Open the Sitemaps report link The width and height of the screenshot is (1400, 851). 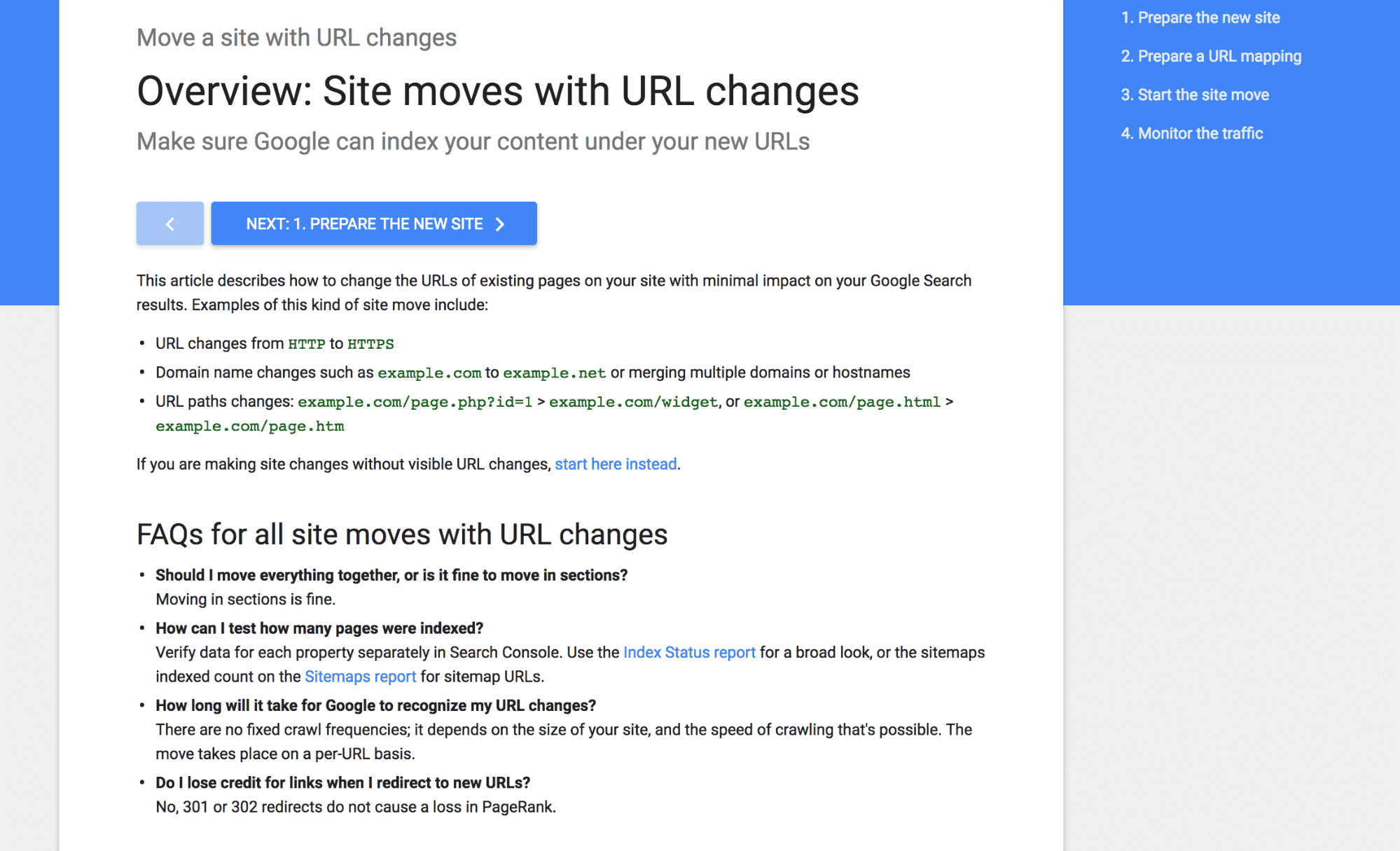coord(360,677)
